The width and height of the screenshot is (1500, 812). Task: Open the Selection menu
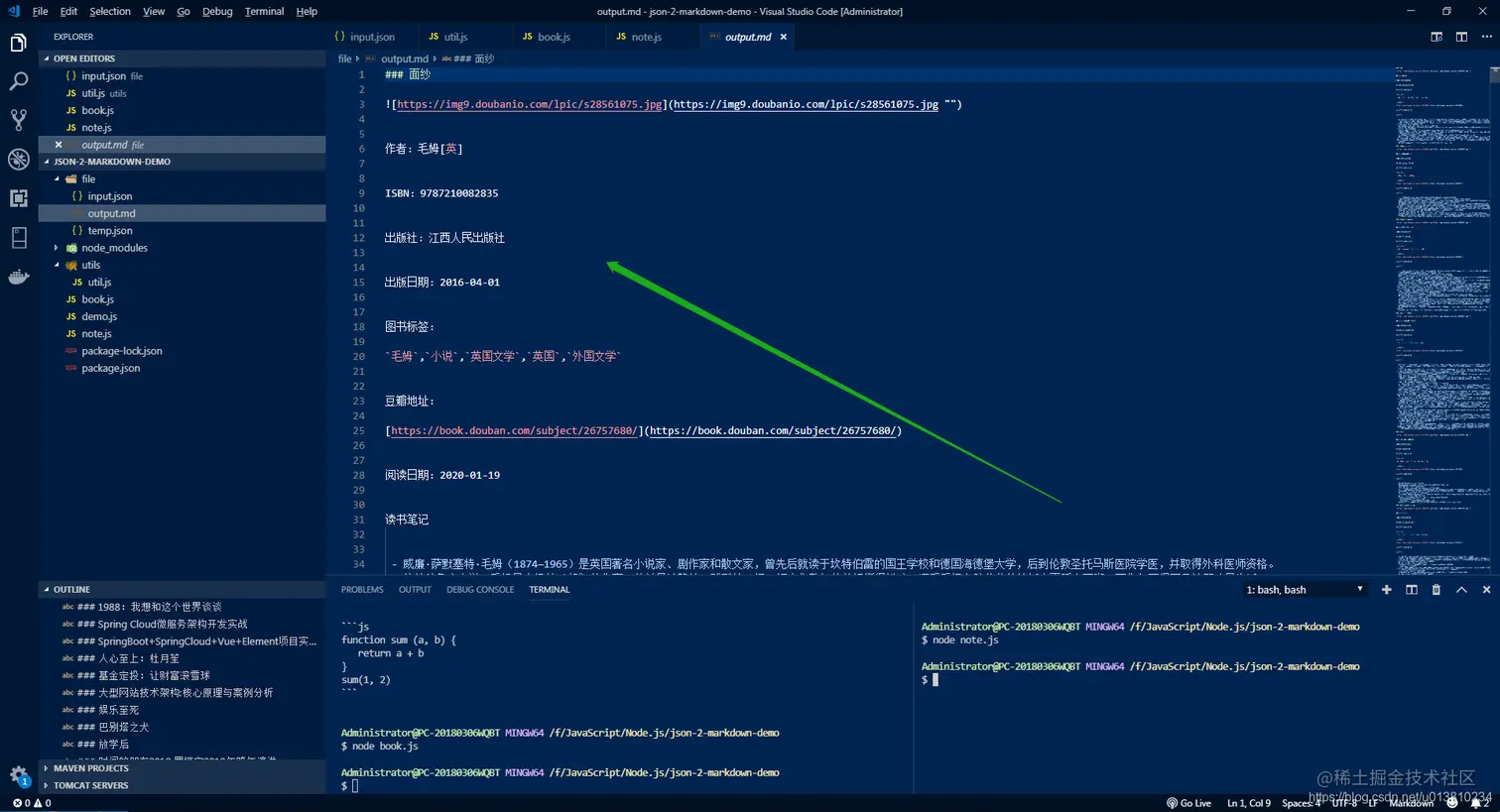pos(110,11)
